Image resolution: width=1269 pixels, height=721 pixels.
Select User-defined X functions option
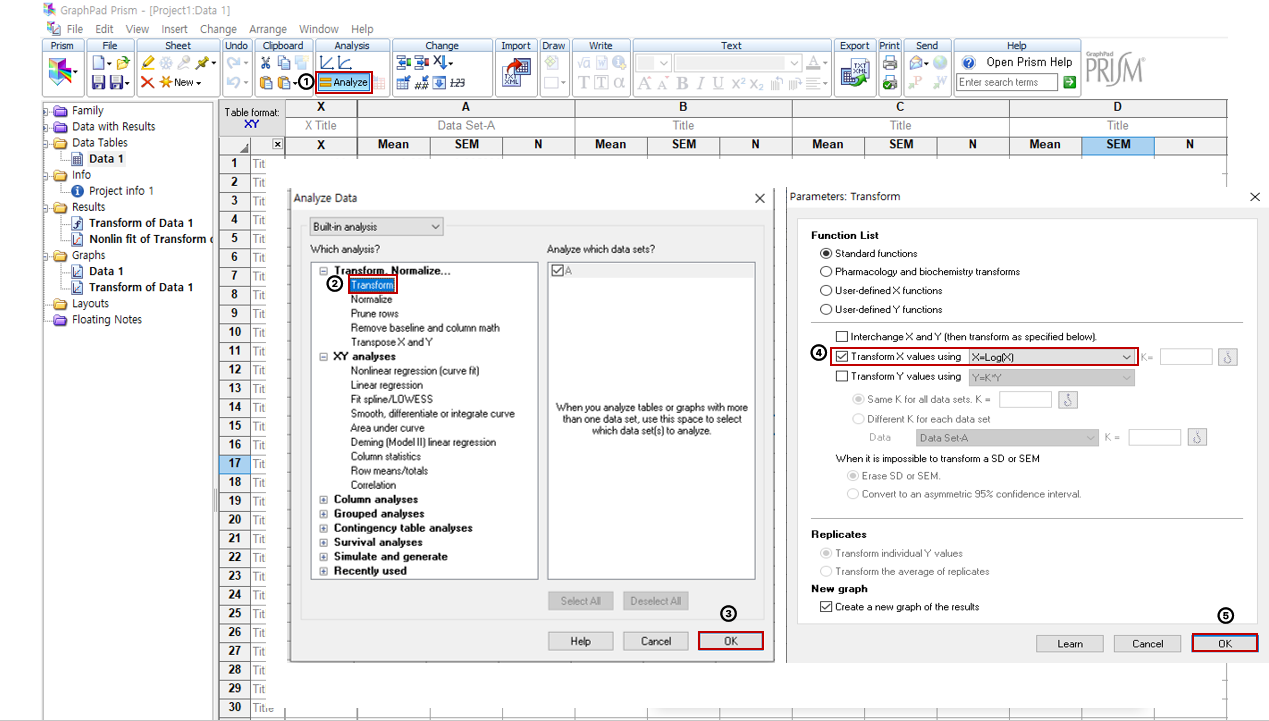click(x=826, y=290)
